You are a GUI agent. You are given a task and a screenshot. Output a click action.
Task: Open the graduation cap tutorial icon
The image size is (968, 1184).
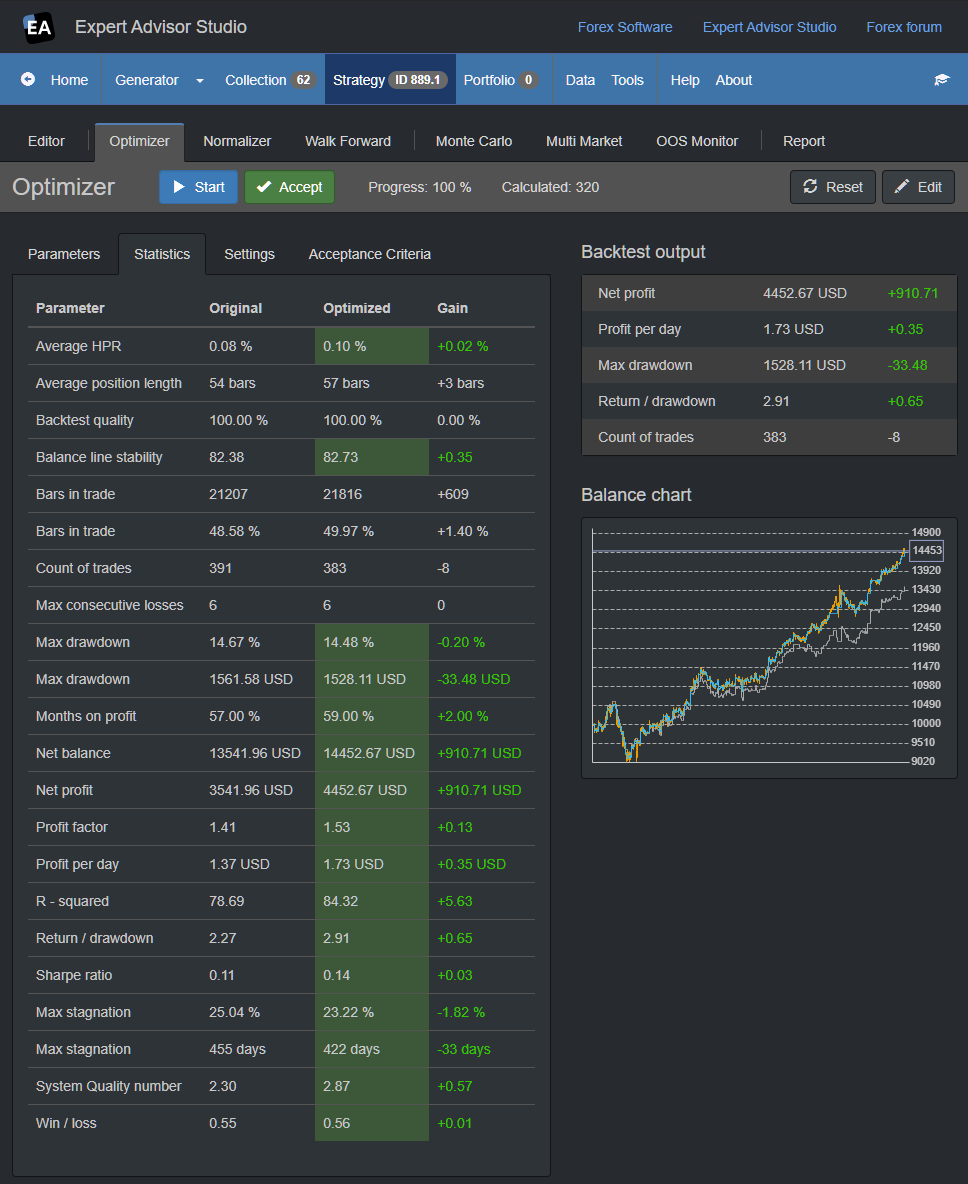942,80
